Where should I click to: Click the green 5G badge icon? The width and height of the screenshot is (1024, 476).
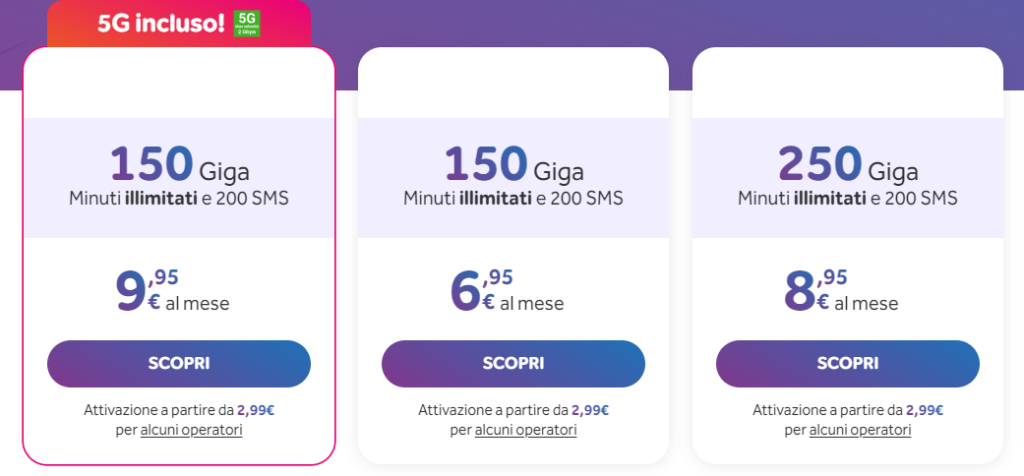coord(246,24)
